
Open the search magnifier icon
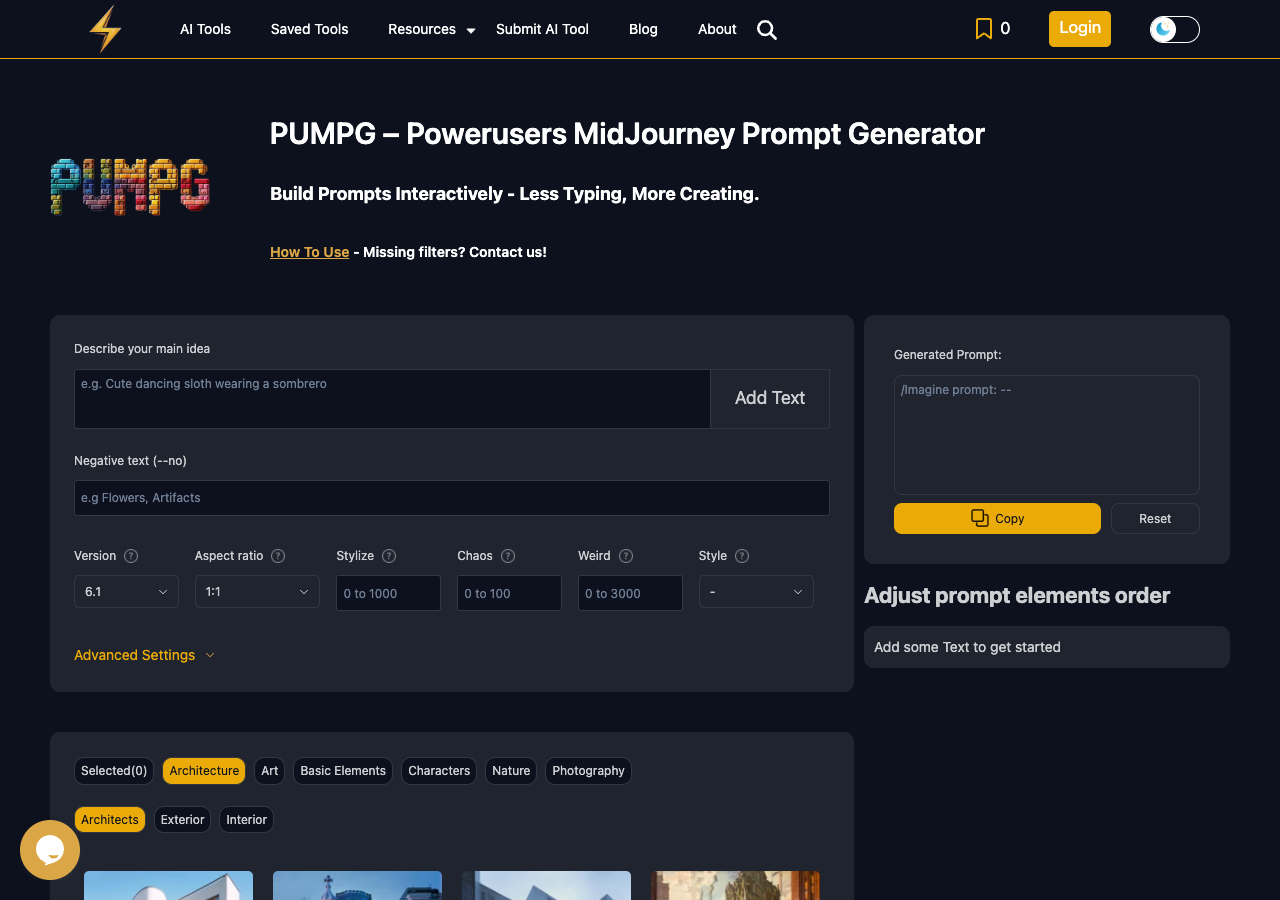(767, 30)
